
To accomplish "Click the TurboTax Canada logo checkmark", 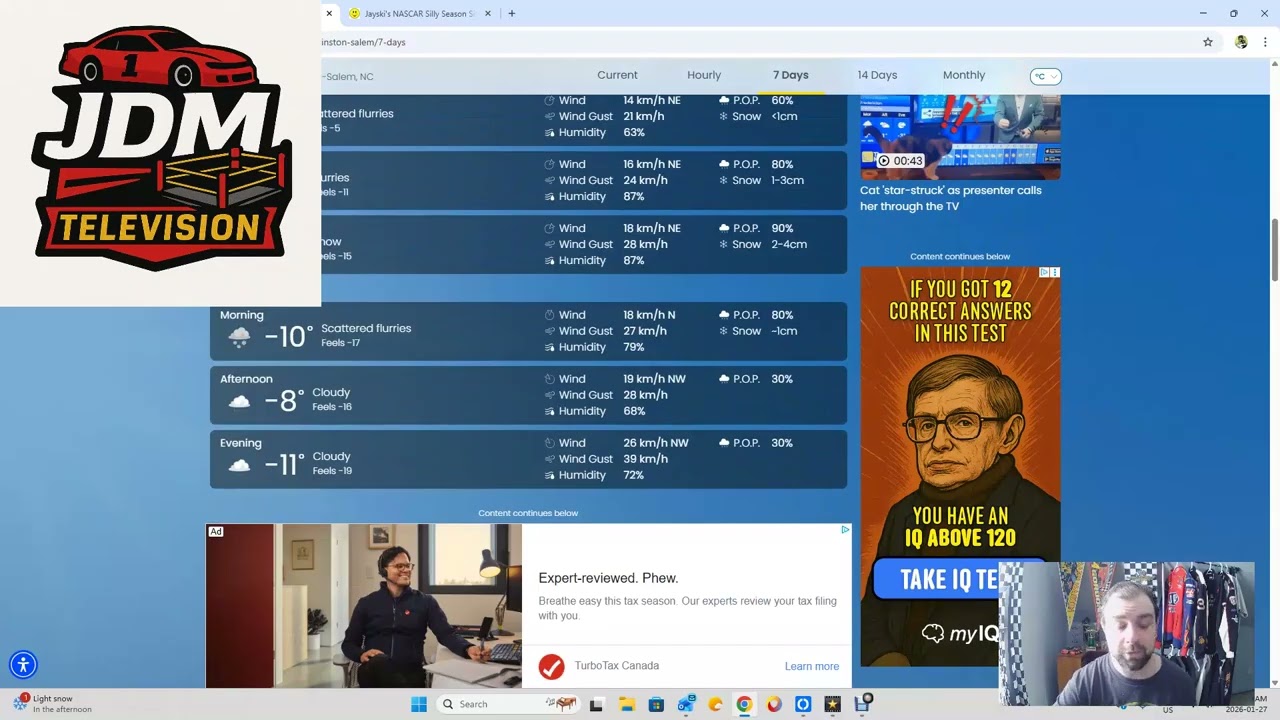I will tap(551, 666).
